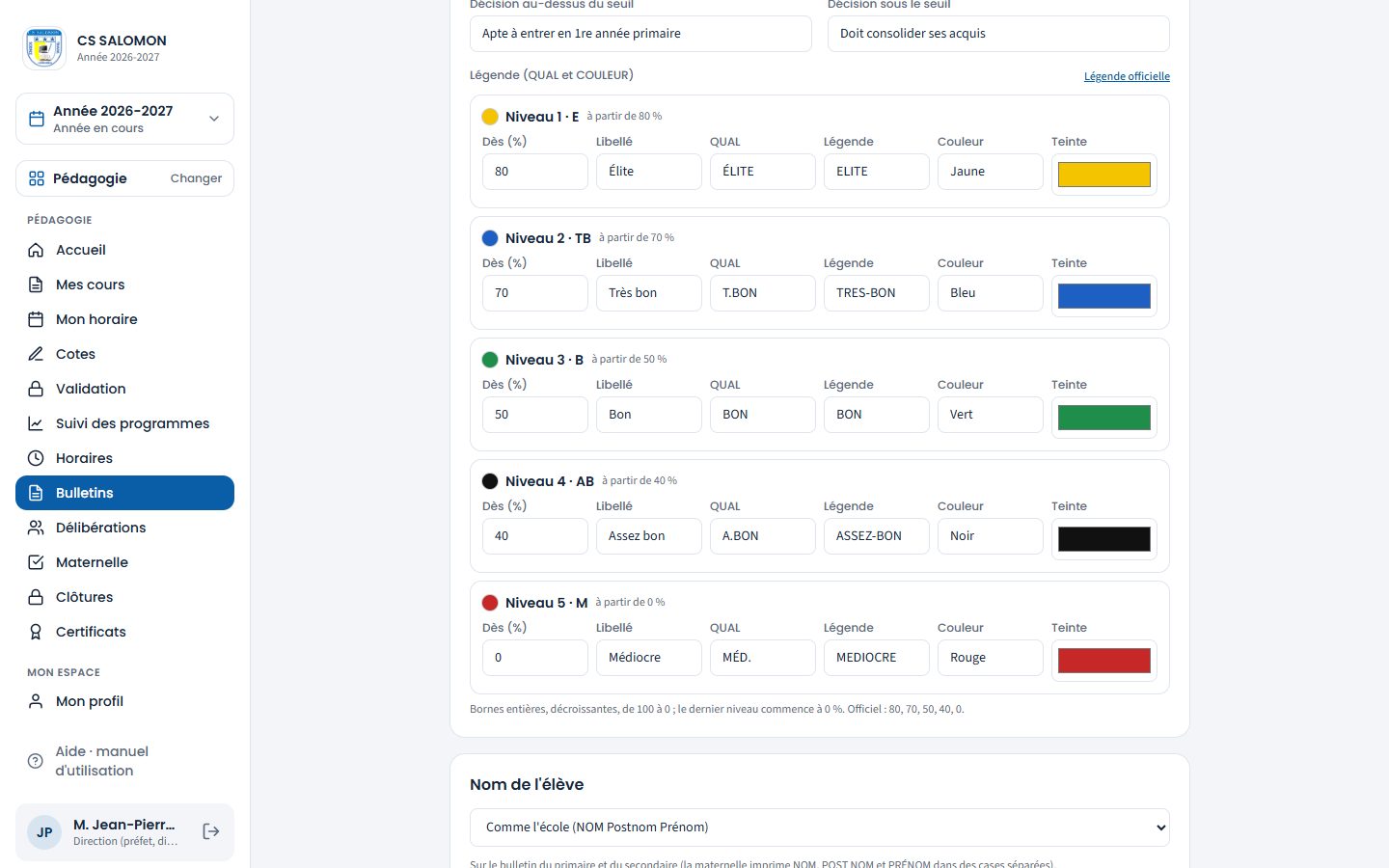
Task: Click the Changer module button
Action: pyautogui.click(x=196, y=178)
